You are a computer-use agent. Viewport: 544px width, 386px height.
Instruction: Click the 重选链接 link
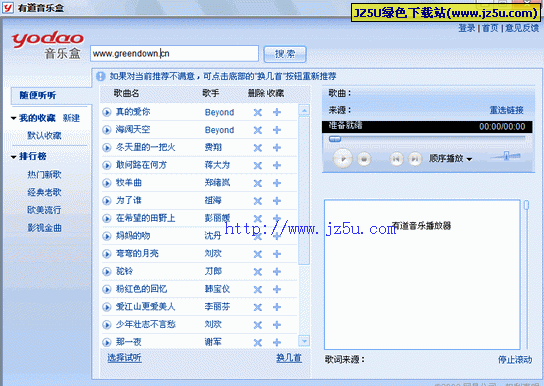point(506,110)
